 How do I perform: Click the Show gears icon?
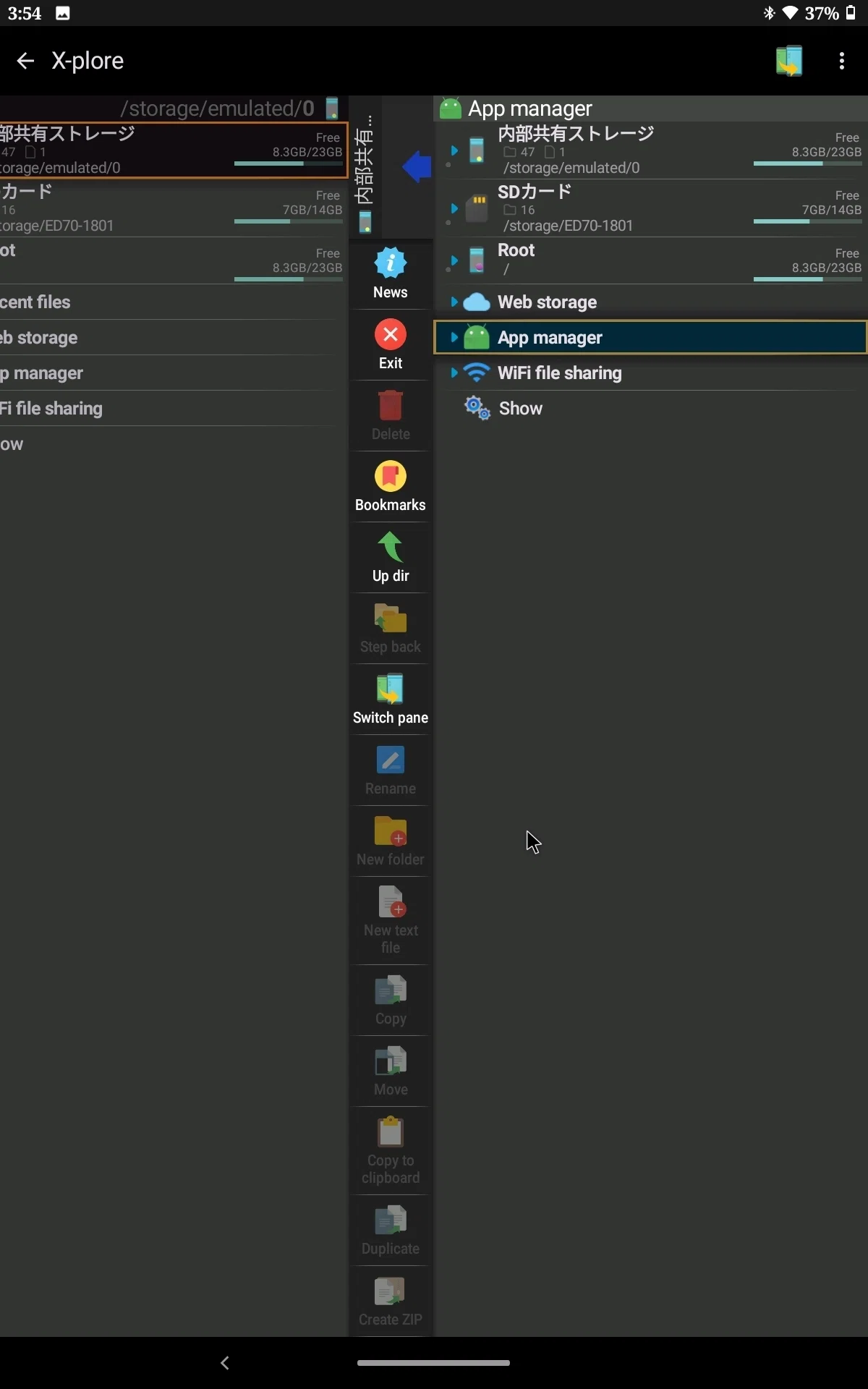click(x=477, y=408)
